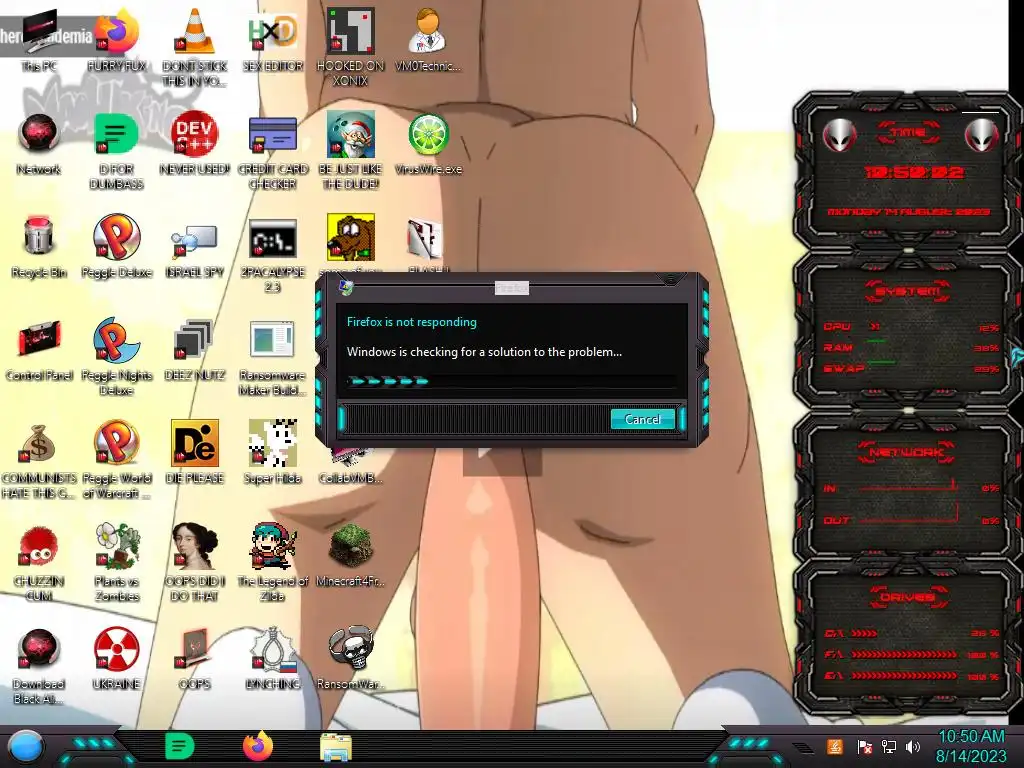This screenshot has height=768, width=1024.
Task: Open the pixel dog game icon
Action: click(351, 236)
